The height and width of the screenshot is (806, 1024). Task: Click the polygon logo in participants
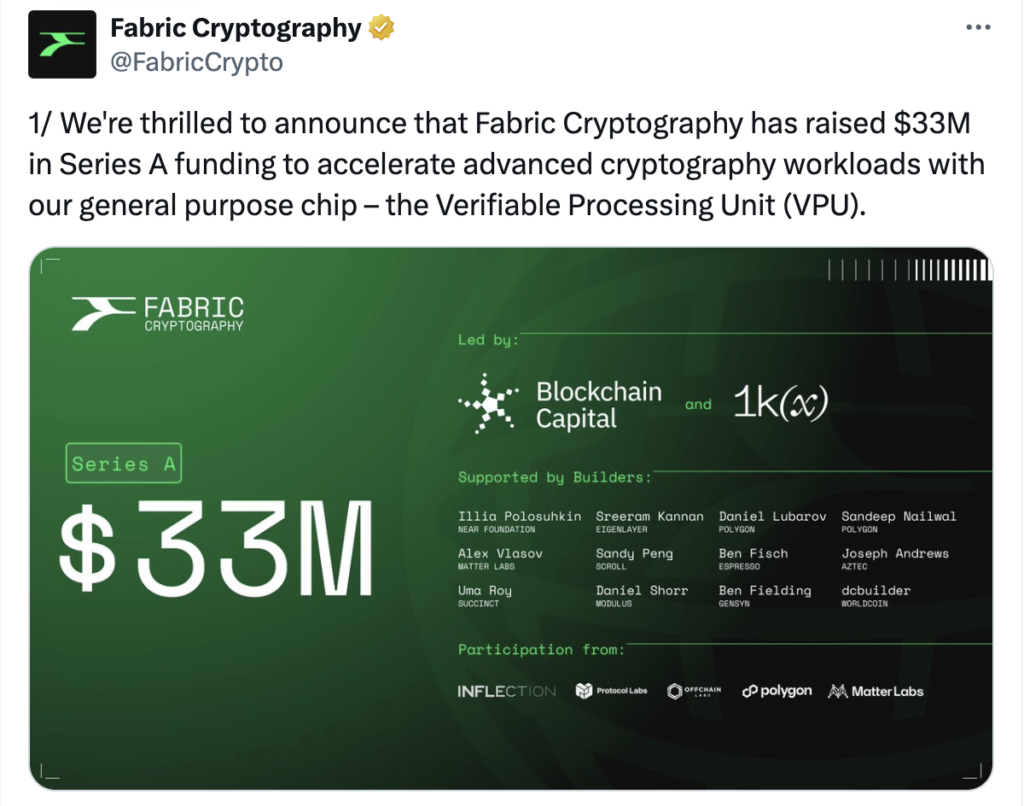(x=776, y=691)
